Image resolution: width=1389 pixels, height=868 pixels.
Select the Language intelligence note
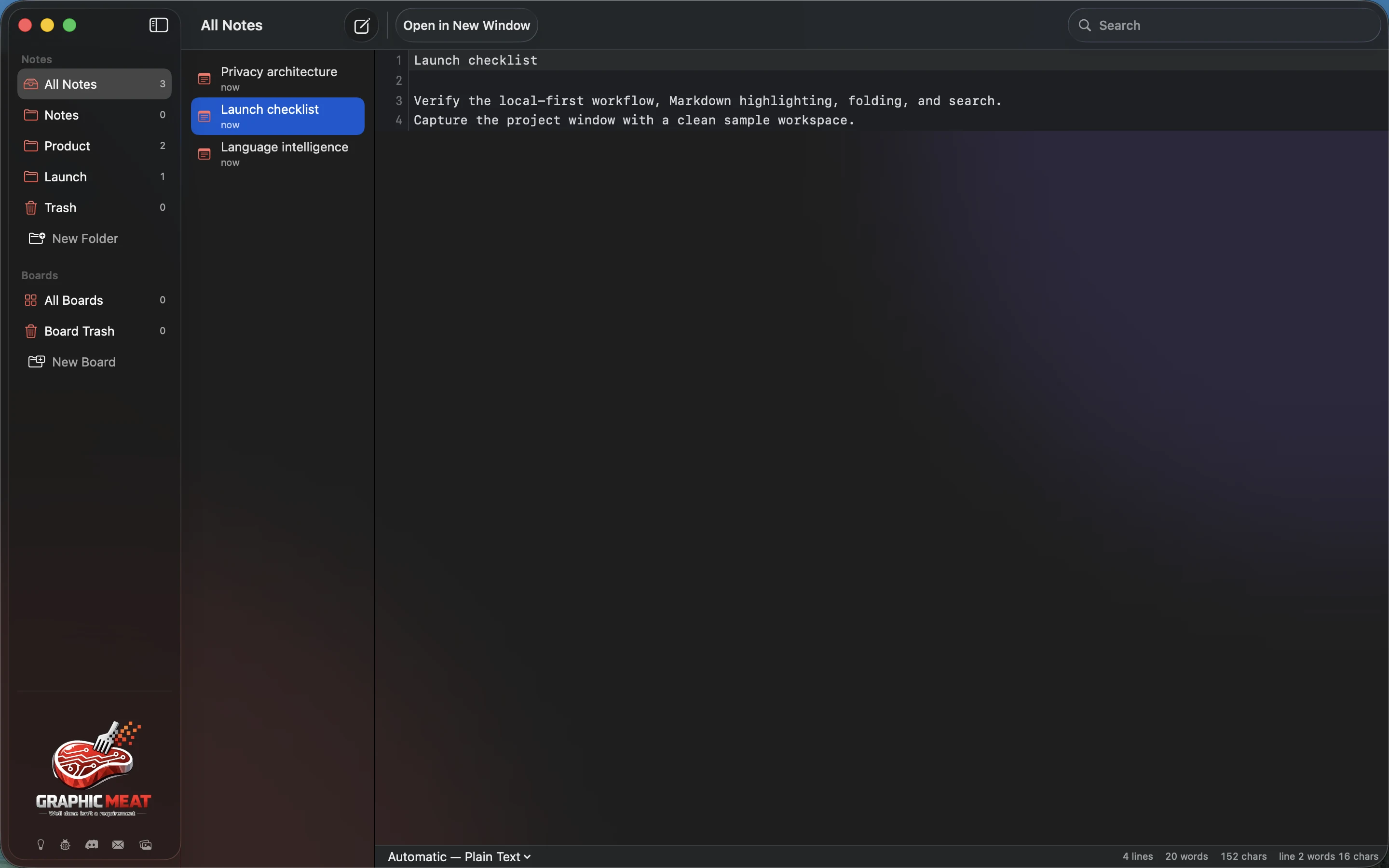click(278, 154)
